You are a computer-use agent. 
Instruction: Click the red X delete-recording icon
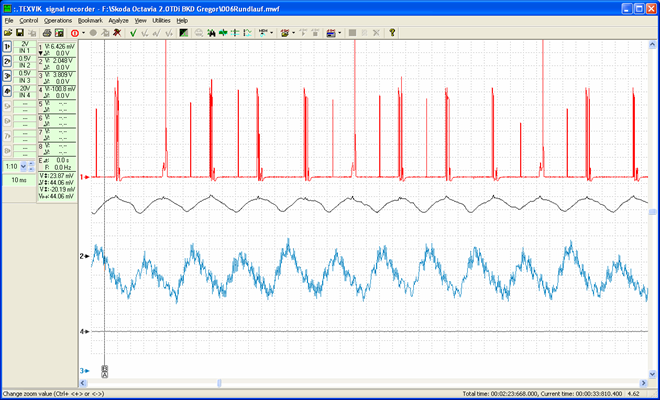117,32
